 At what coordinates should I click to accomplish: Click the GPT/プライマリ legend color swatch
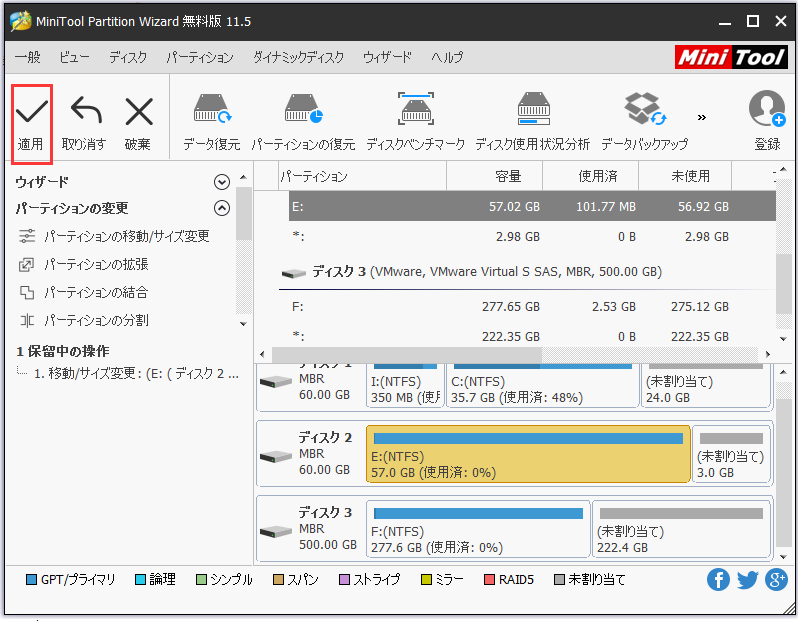(31, 580)
